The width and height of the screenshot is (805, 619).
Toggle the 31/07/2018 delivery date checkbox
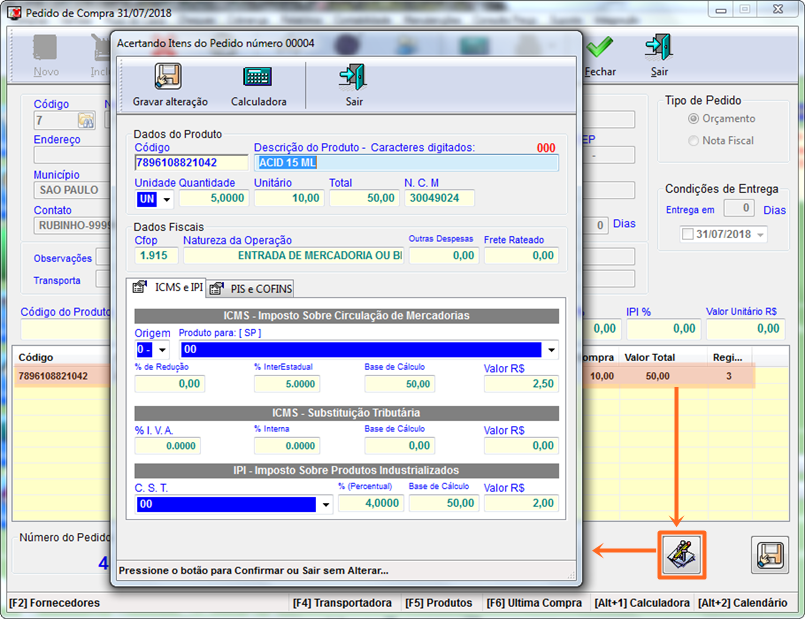[687, 234]
